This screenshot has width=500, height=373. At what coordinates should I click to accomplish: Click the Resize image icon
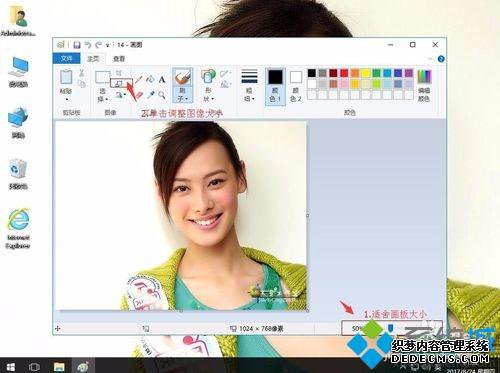pyautogui.click(x=119, y=83)
